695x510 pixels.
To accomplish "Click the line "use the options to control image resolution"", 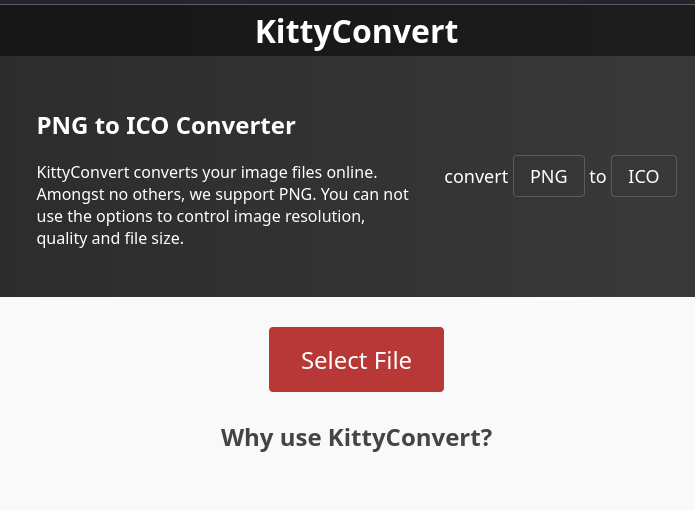I will coord(200,216).
